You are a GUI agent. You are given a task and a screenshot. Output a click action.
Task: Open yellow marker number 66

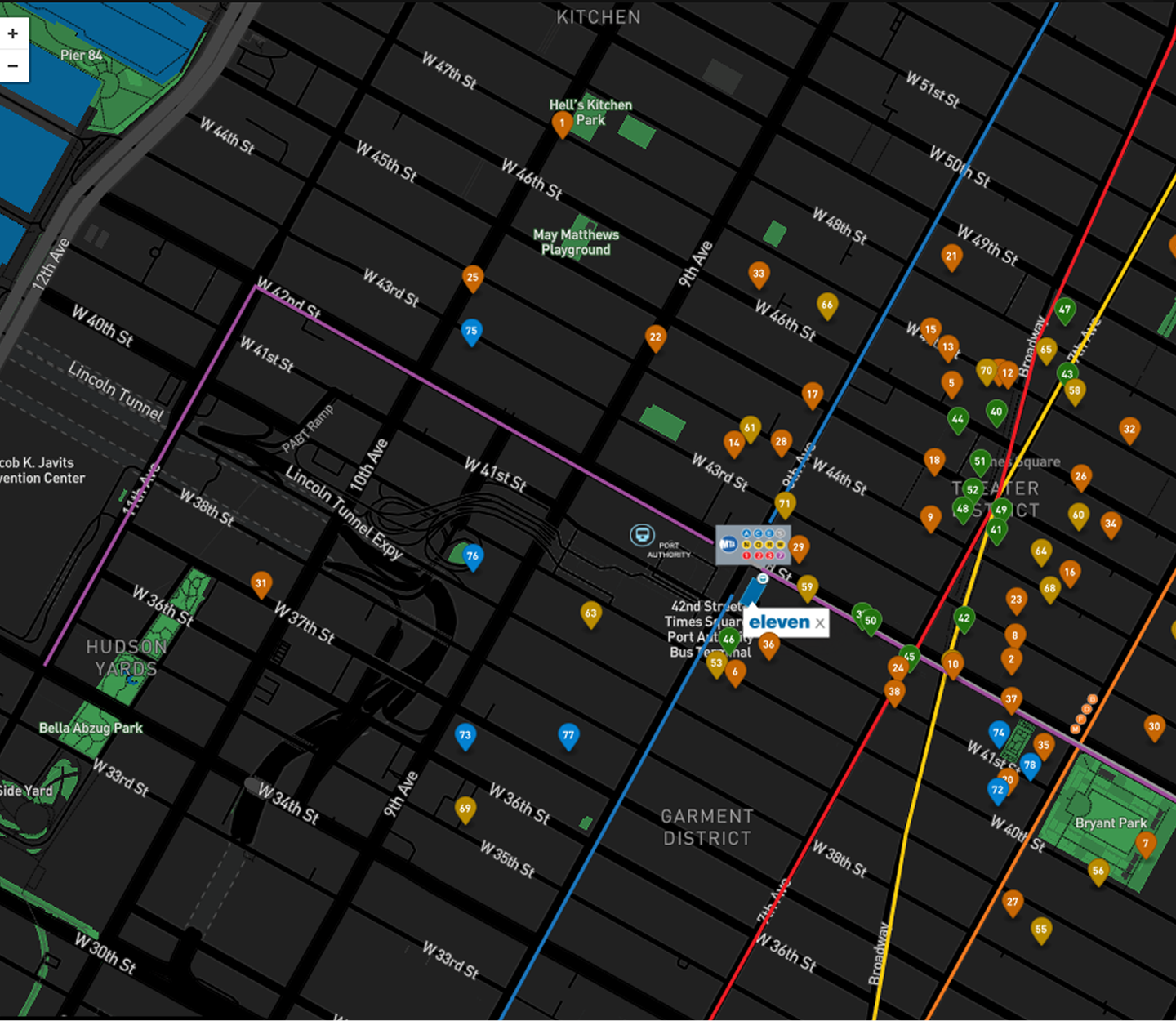point(827,305)
